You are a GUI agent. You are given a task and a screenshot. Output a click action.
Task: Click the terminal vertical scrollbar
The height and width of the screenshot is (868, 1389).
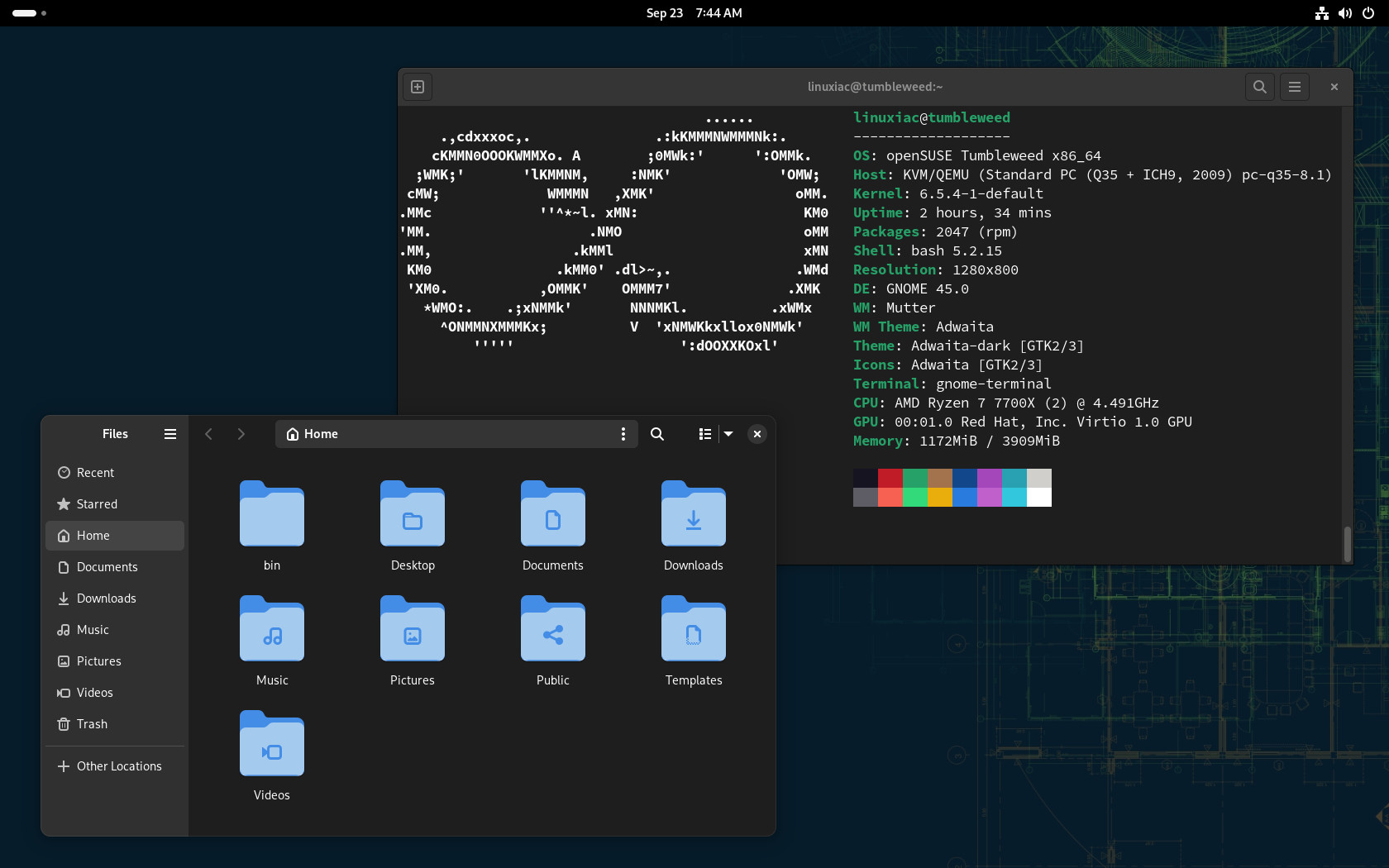point(1348,544)
